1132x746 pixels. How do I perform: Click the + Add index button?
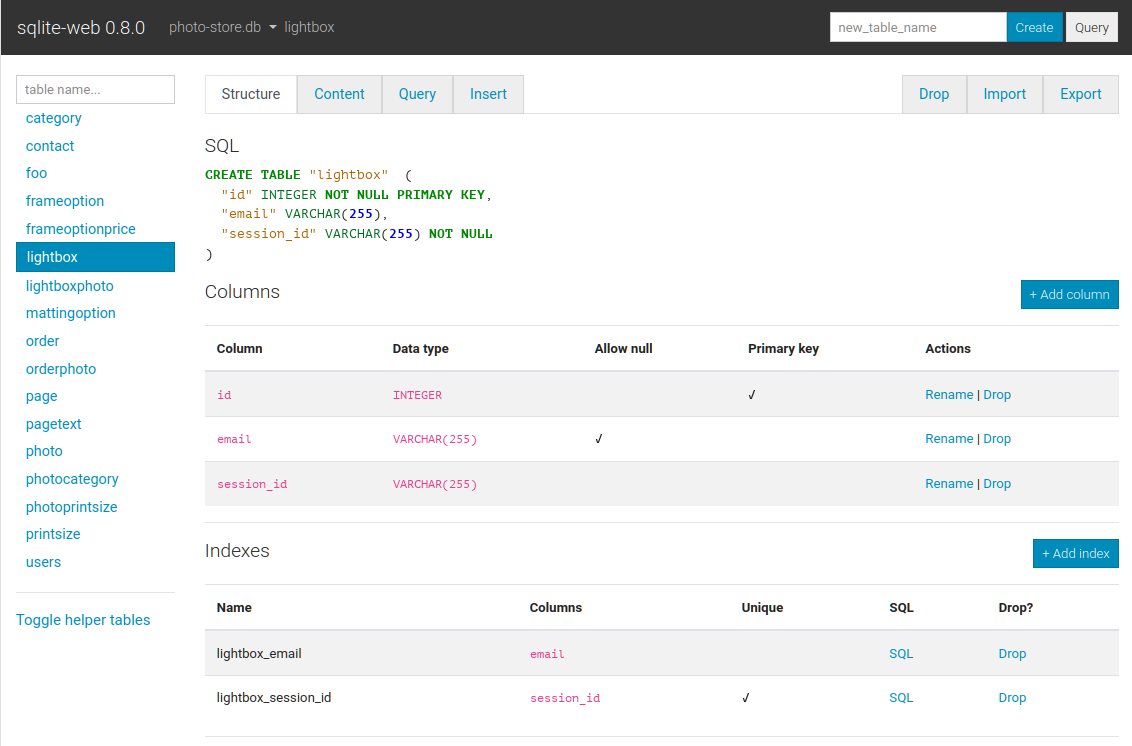[x=1076, y=554]
